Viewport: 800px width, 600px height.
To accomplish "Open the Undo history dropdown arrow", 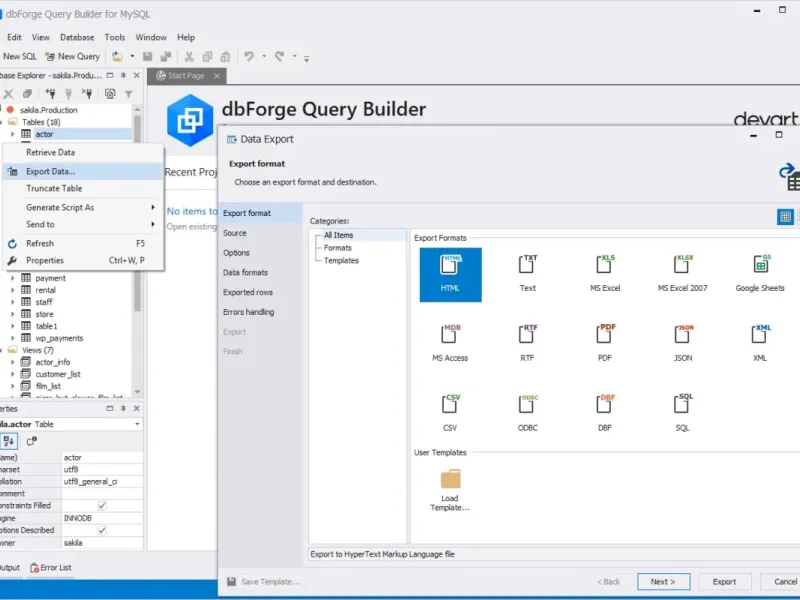I will coord(264,56).
